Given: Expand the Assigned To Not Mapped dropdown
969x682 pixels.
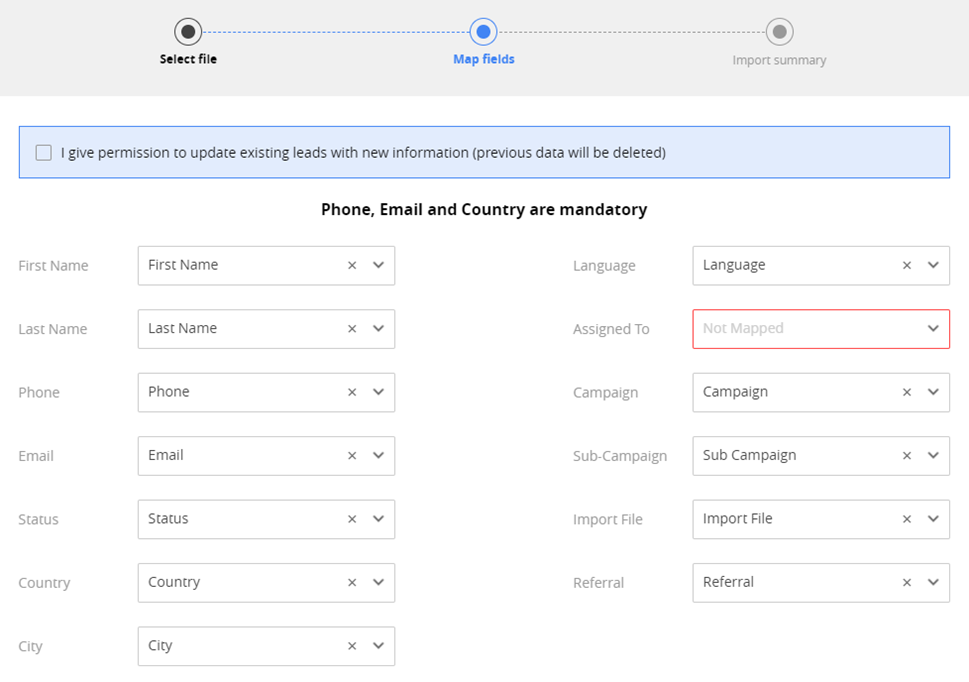Looking at the screenshot, I should pyautogui.click(x=932, y=329).
